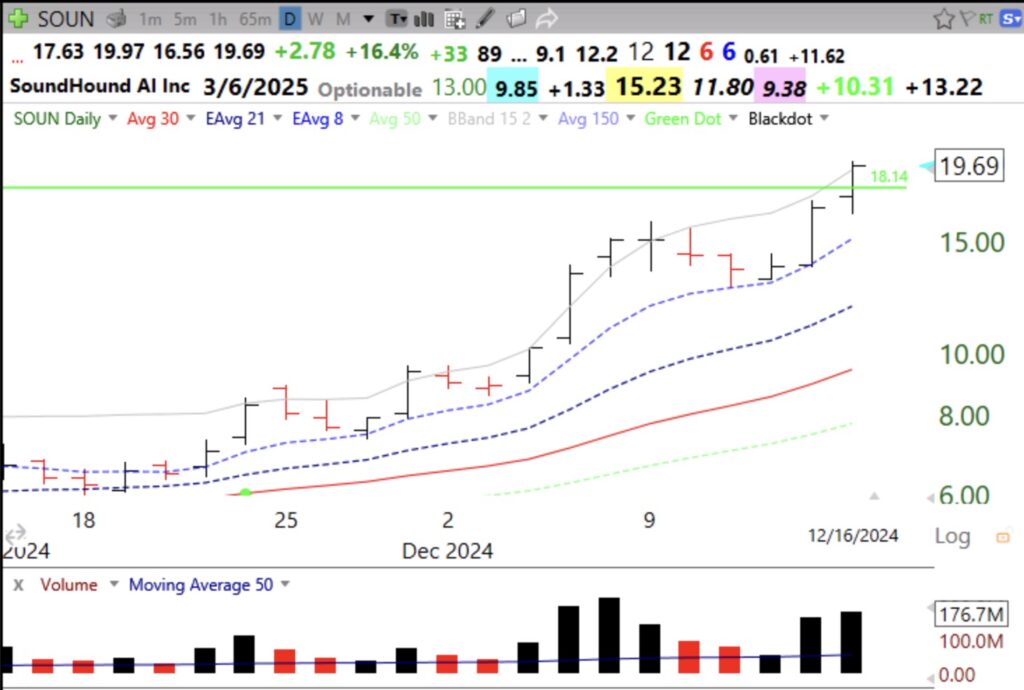
Task: Open the notes folder icon
Action: (515, 18)
